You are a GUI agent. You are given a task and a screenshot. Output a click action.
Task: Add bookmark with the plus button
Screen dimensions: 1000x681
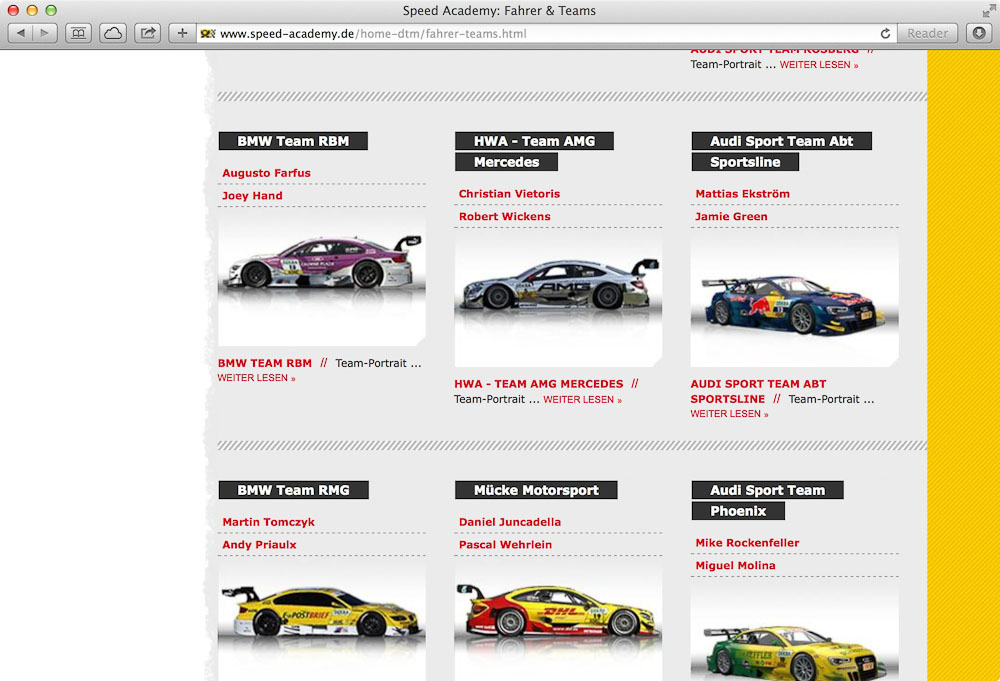(x=182, y=33)
